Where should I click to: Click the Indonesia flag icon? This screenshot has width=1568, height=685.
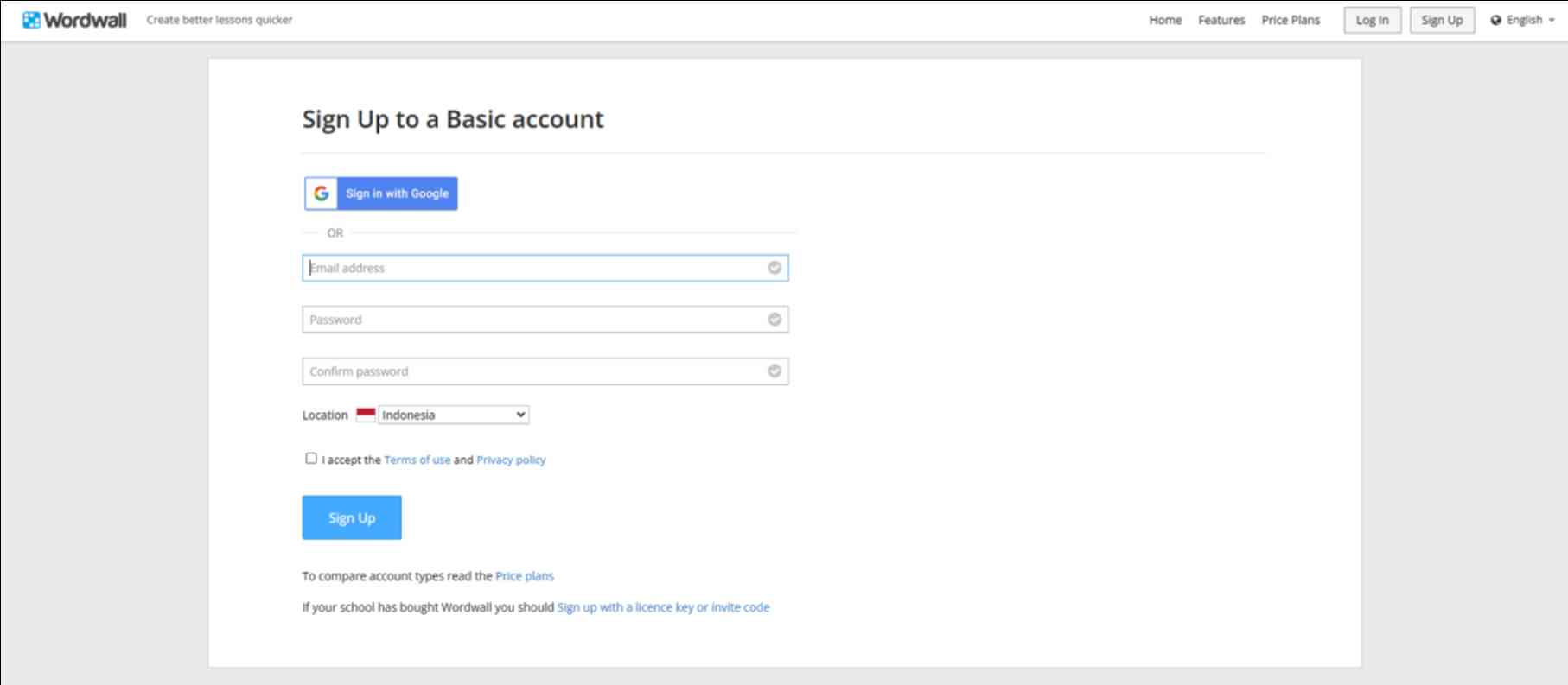click(x=366, y=415)
